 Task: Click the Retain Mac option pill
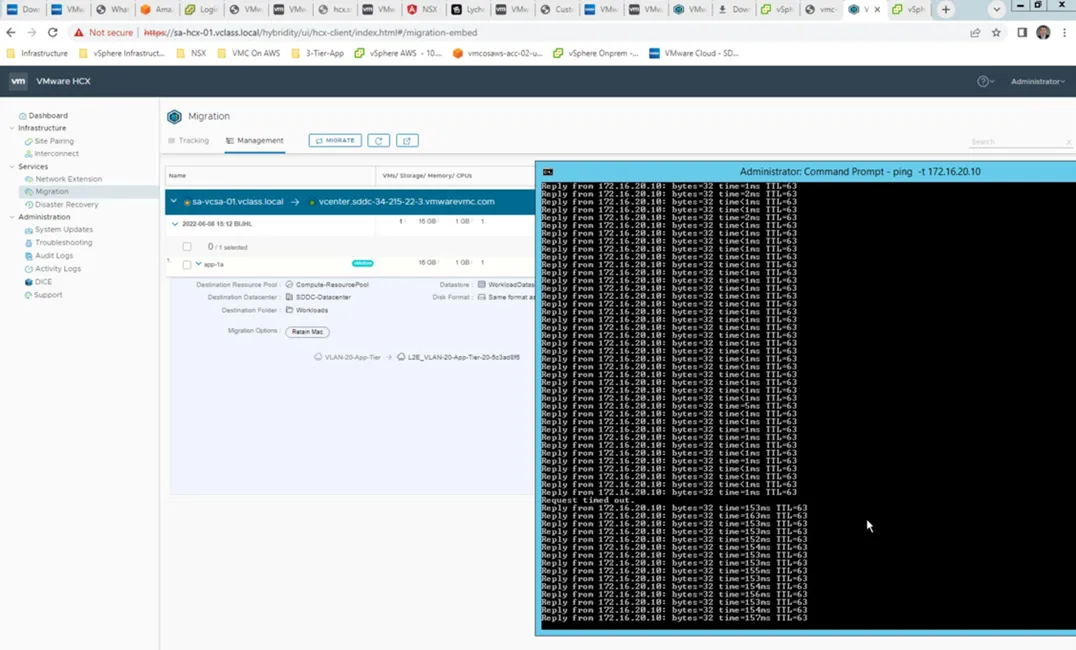[307, 332]
